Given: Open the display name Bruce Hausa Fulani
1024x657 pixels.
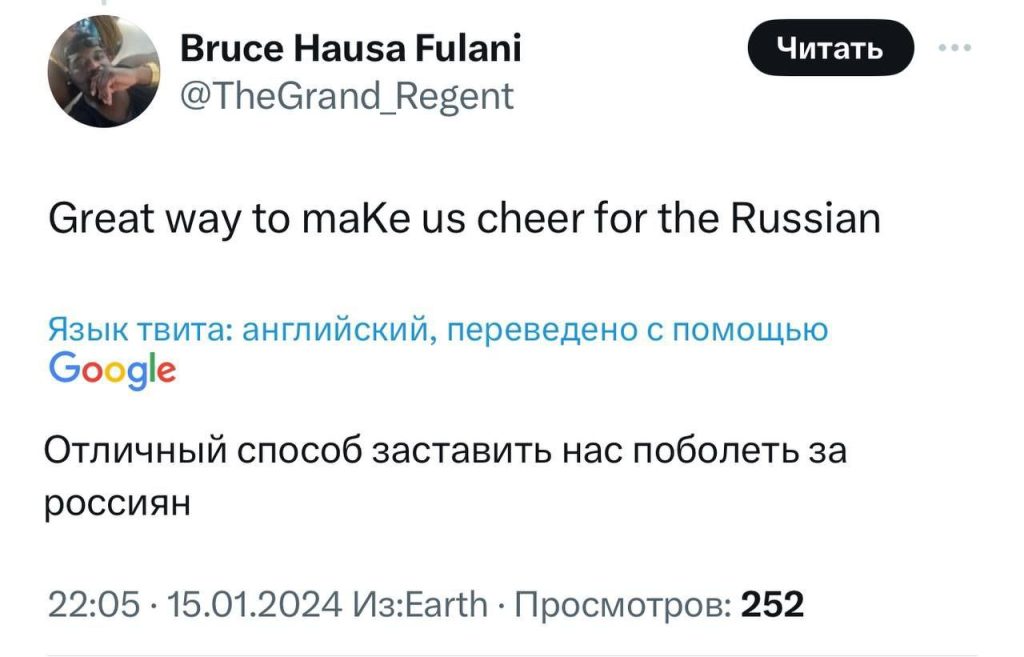Looking at the screenshot, I should (352, 48).
